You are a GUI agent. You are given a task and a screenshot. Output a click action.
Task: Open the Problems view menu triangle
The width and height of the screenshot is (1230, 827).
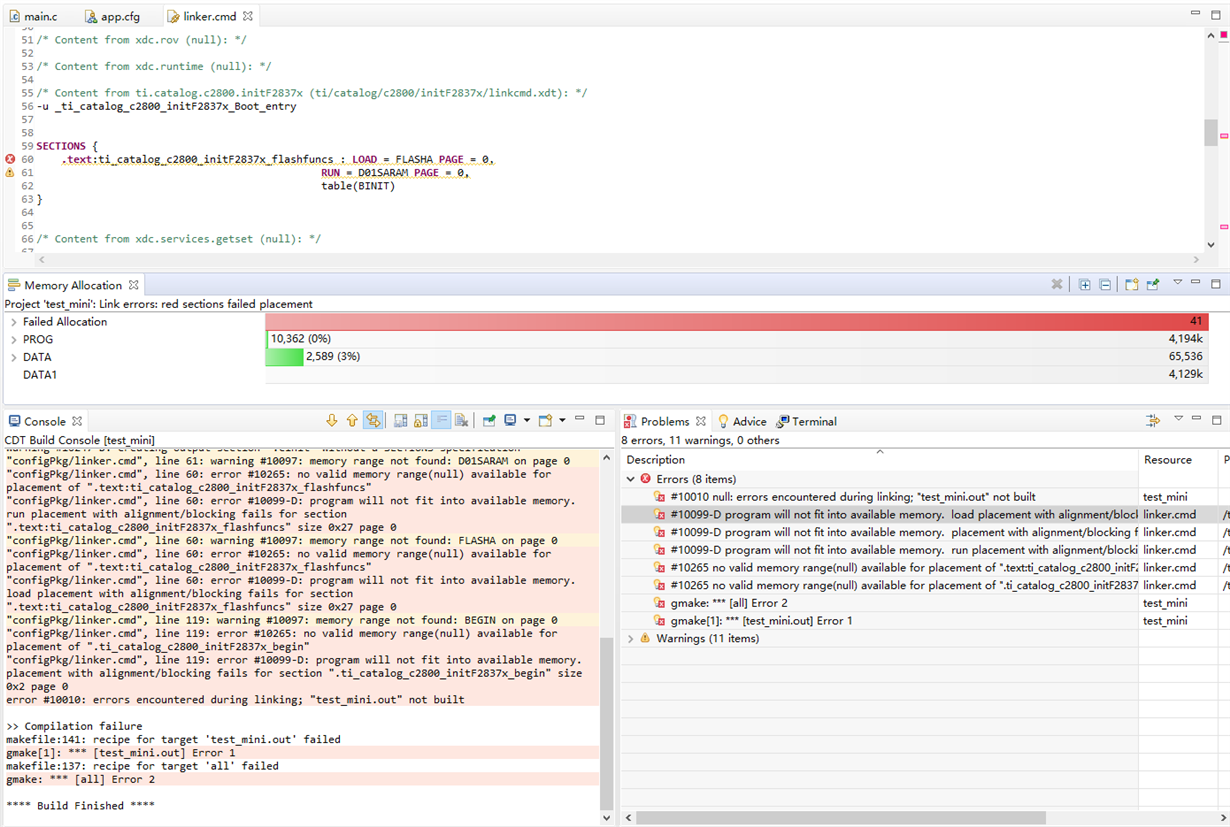(1178, 419)
